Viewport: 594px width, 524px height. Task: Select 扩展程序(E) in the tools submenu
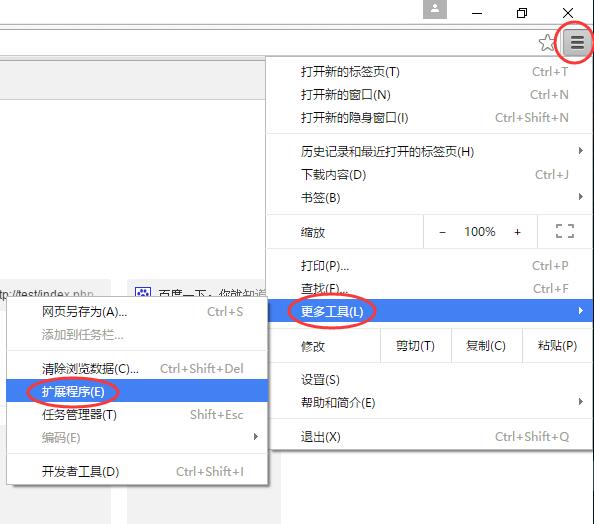coord(137,391)
